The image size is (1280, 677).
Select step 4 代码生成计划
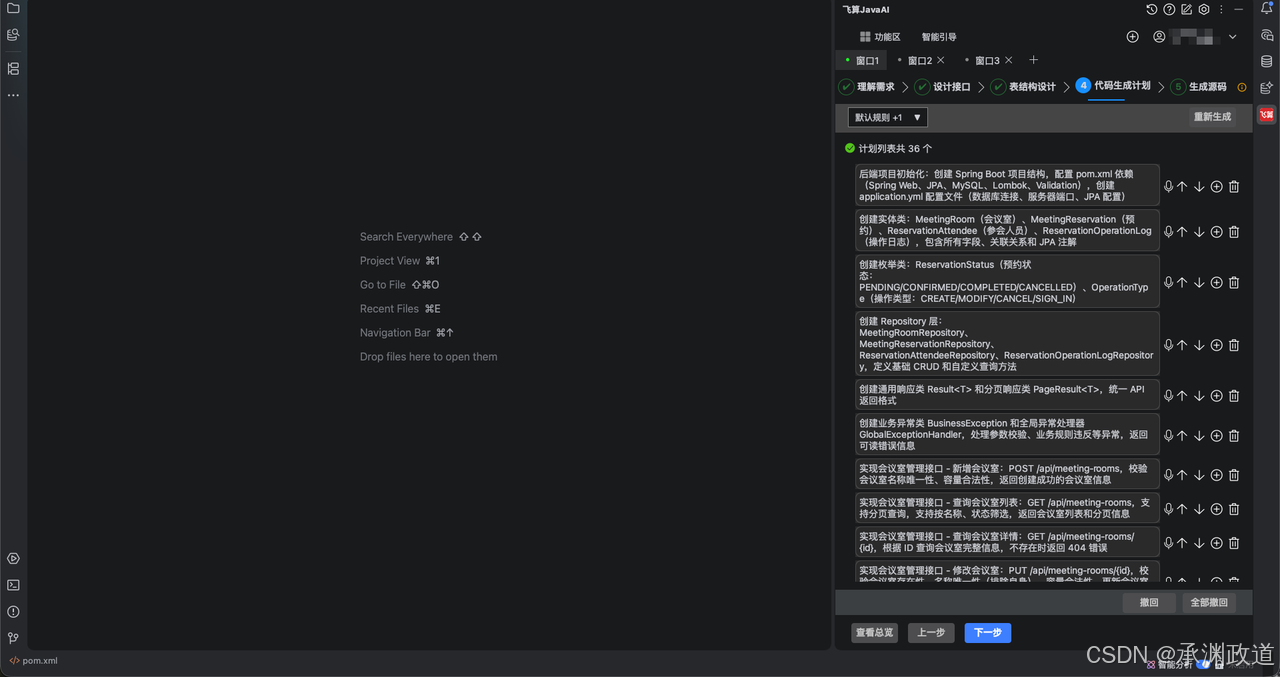point(1113,86)
